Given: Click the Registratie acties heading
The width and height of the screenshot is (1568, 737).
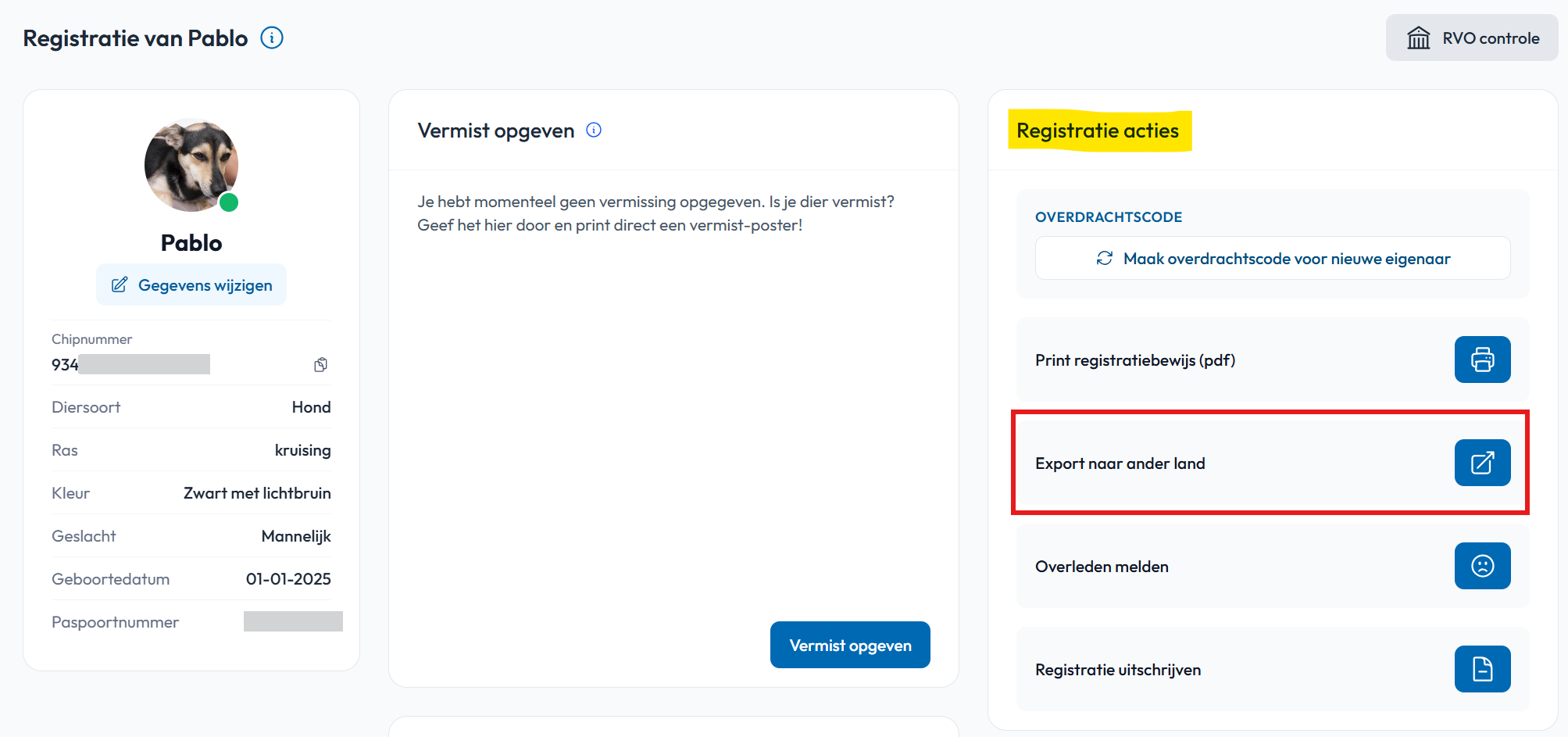Looking at the screenshot, I should [1098, 131].
